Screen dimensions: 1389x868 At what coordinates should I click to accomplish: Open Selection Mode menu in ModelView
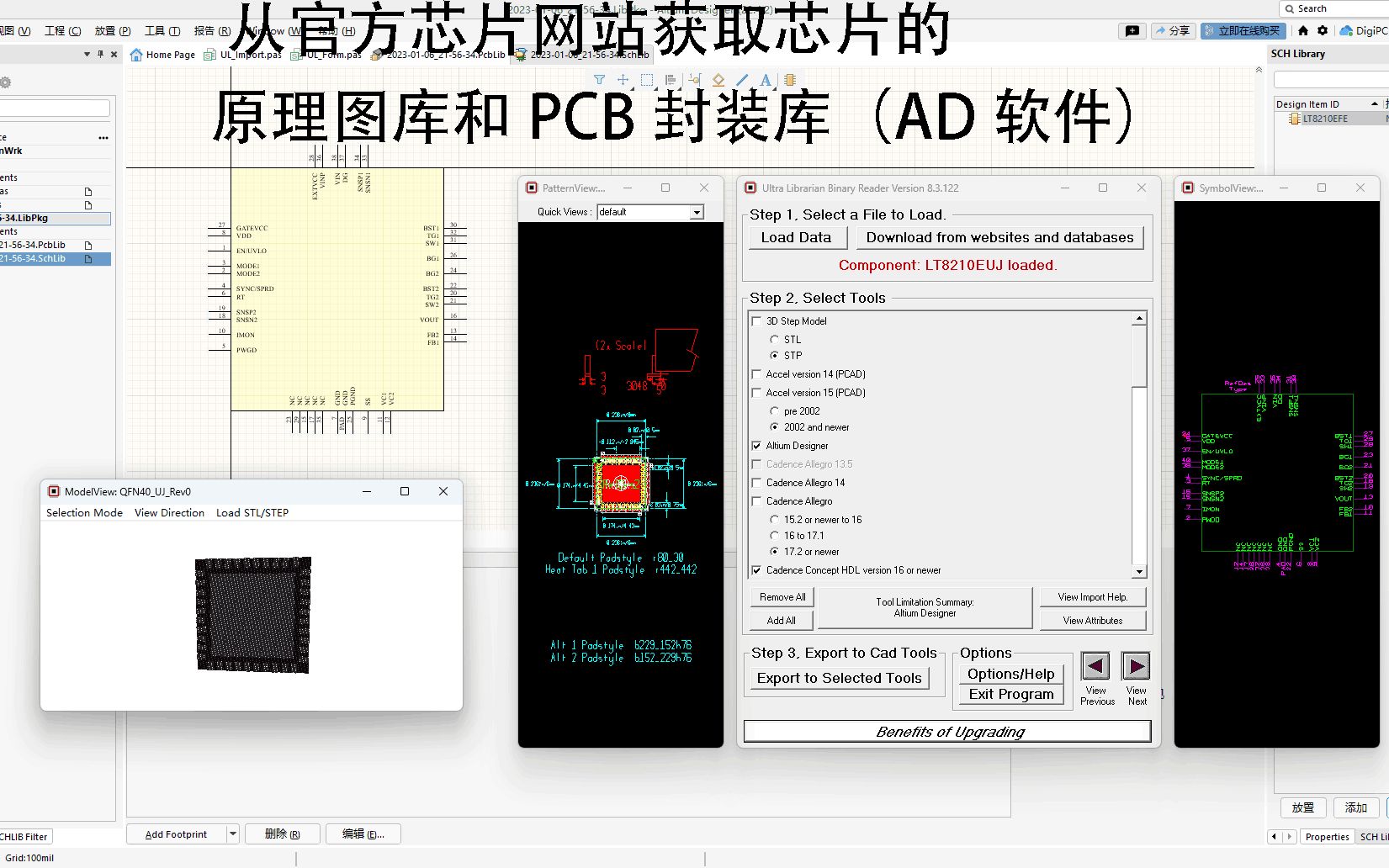(x=84, y=512)
